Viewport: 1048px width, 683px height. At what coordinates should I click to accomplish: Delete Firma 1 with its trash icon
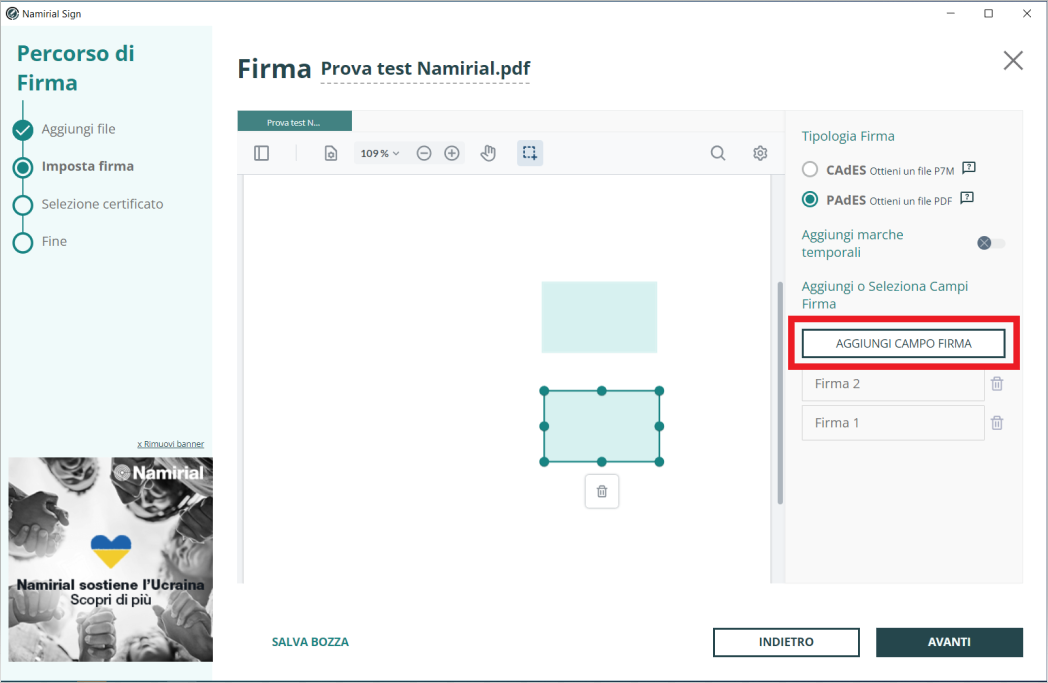coord(997,422)
